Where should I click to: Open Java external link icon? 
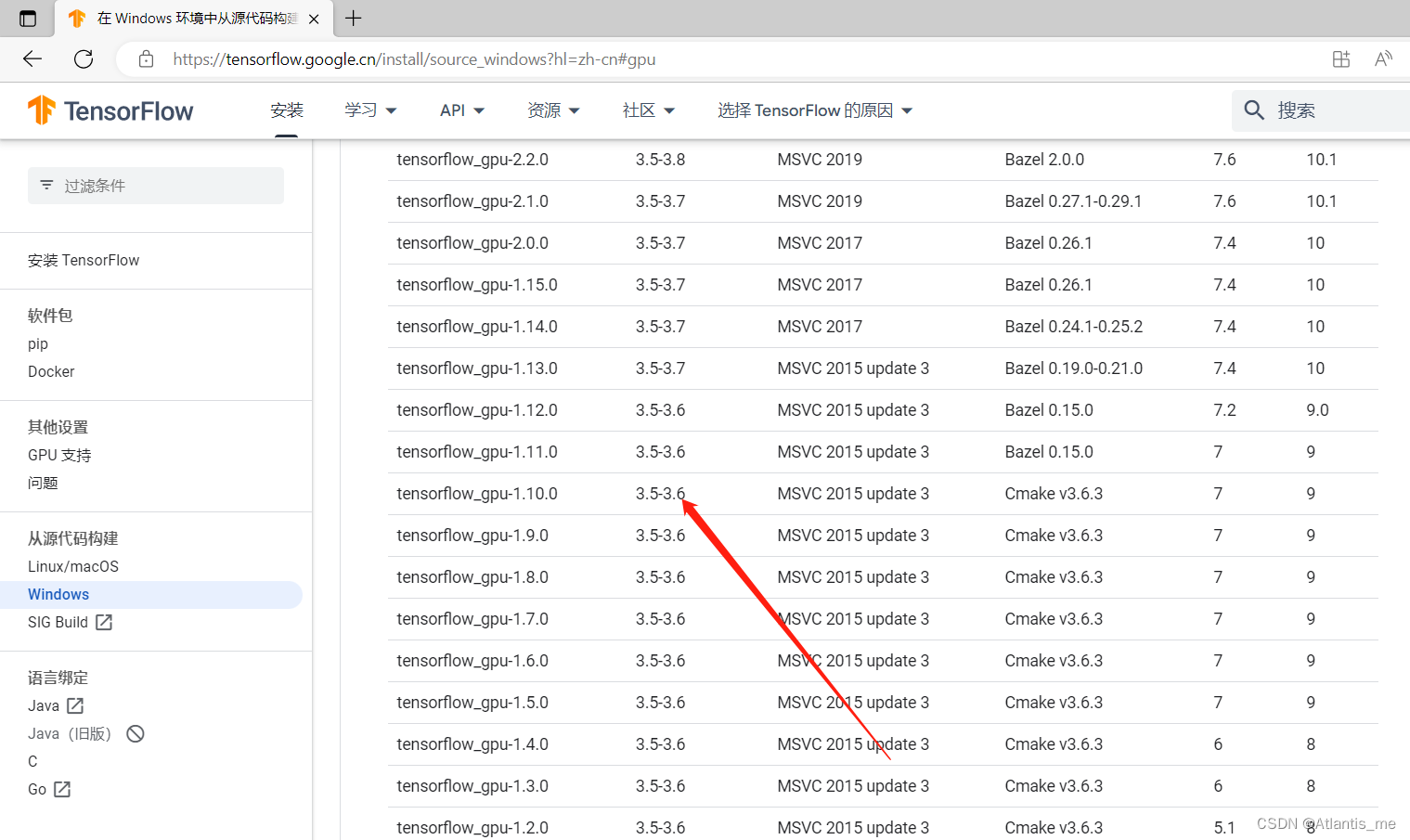click(x=75, y=705)
